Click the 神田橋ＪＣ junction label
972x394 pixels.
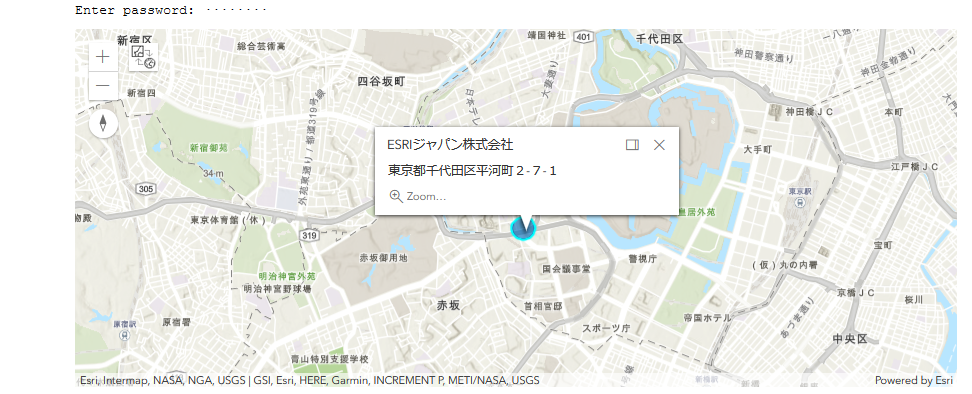810,112
